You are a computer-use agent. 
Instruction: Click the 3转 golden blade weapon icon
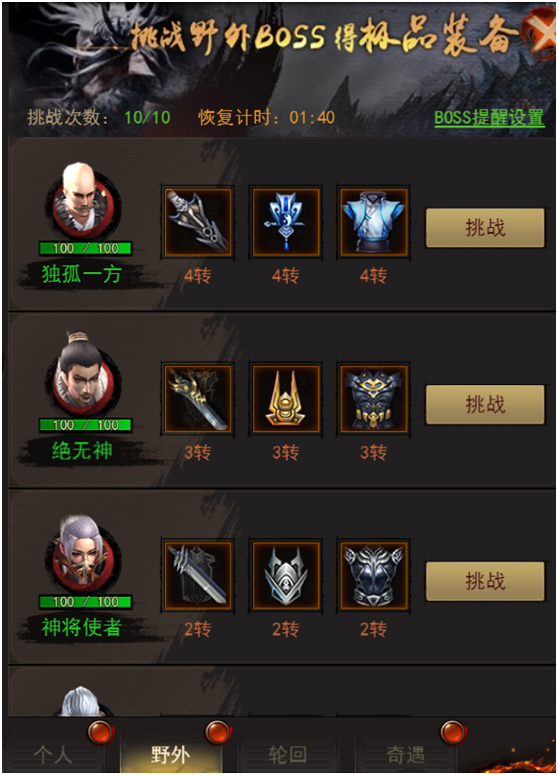click(x=198, y=399)
